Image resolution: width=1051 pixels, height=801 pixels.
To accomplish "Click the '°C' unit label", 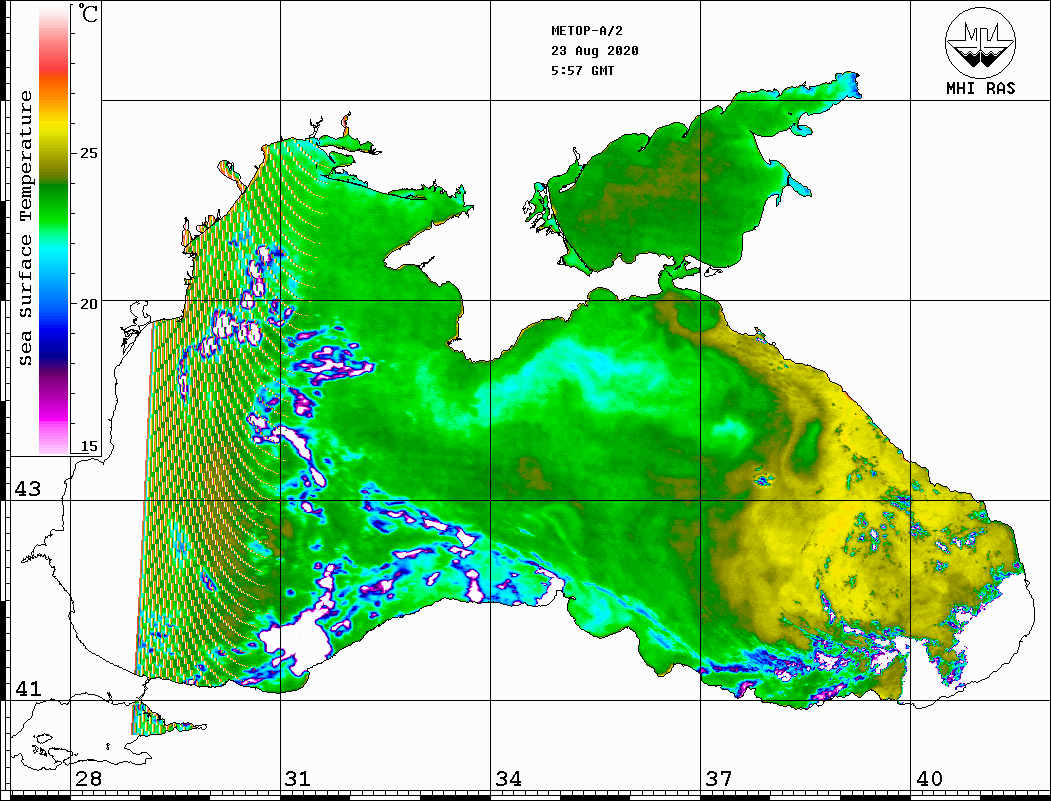I will point(87,13).
